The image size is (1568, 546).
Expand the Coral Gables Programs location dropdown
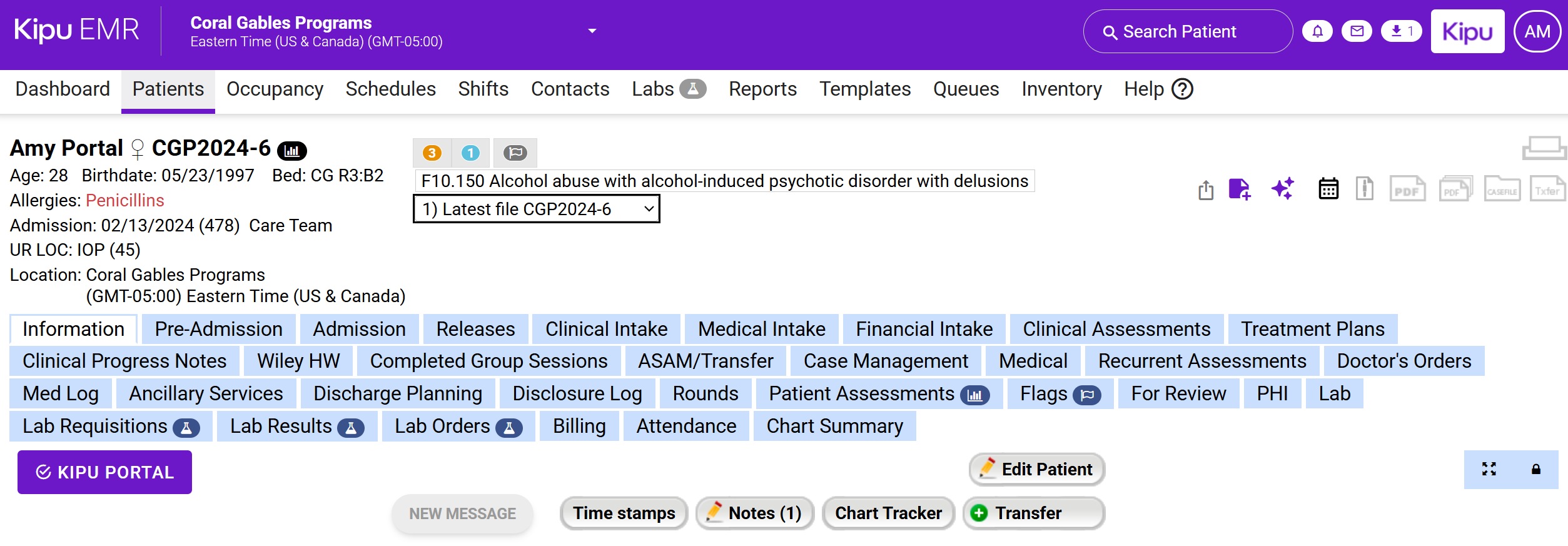[x=592, y=31]
